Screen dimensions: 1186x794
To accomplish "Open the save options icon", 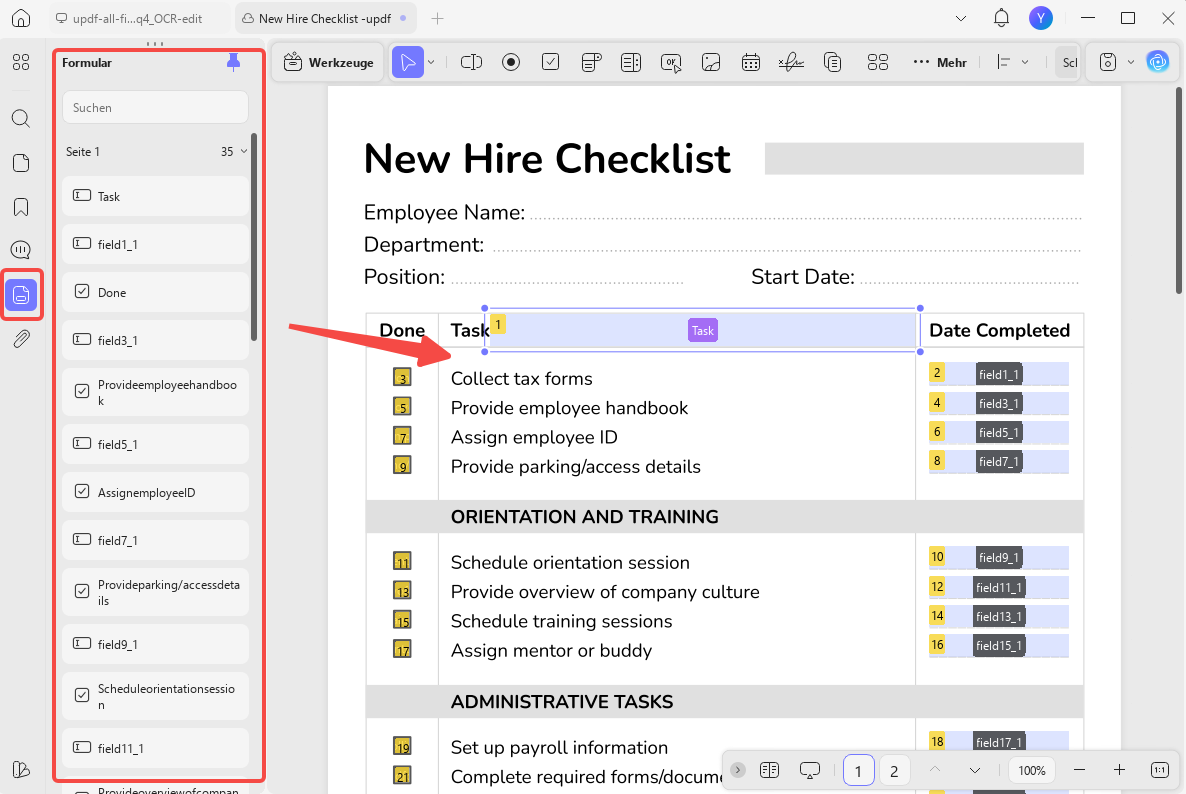I will click(x=1108, y=62).
